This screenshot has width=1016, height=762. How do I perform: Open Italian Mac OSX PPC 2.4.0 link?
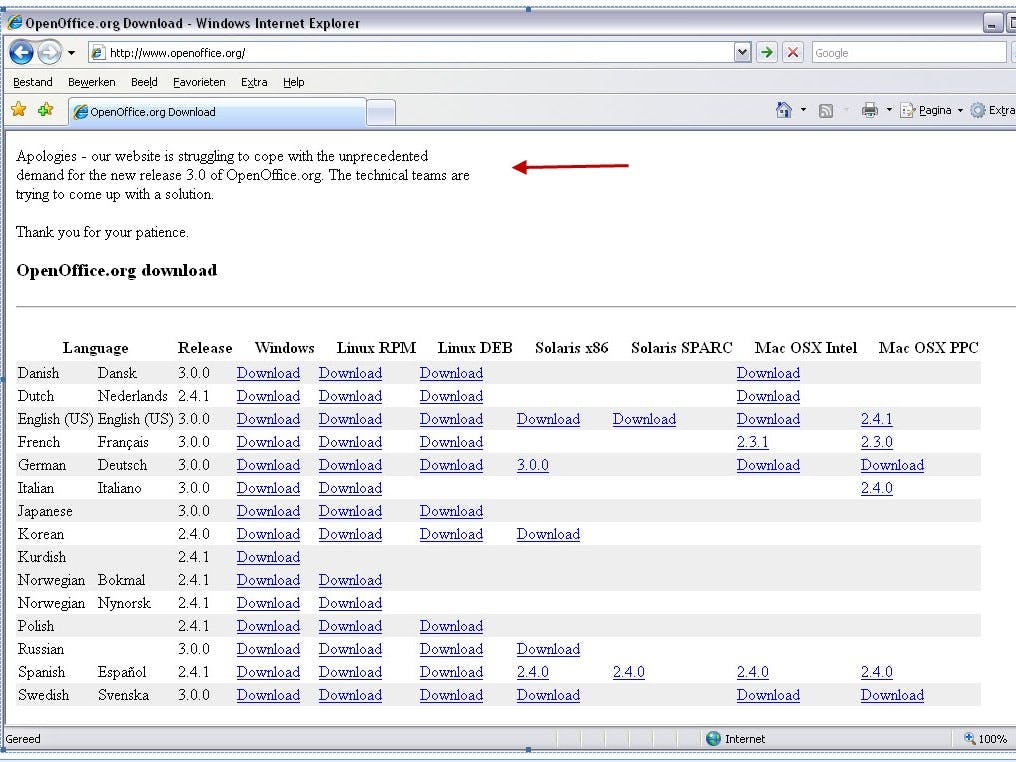pyautogui.click(x=876, y=489)
